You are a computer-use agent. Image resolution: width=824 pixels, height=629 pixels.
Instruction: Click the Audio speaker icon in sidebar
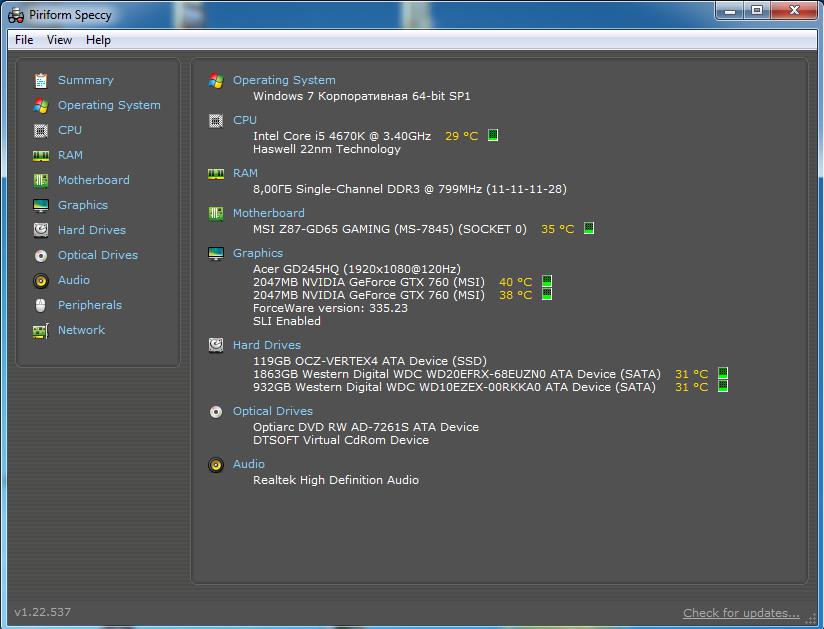[40, 281]
